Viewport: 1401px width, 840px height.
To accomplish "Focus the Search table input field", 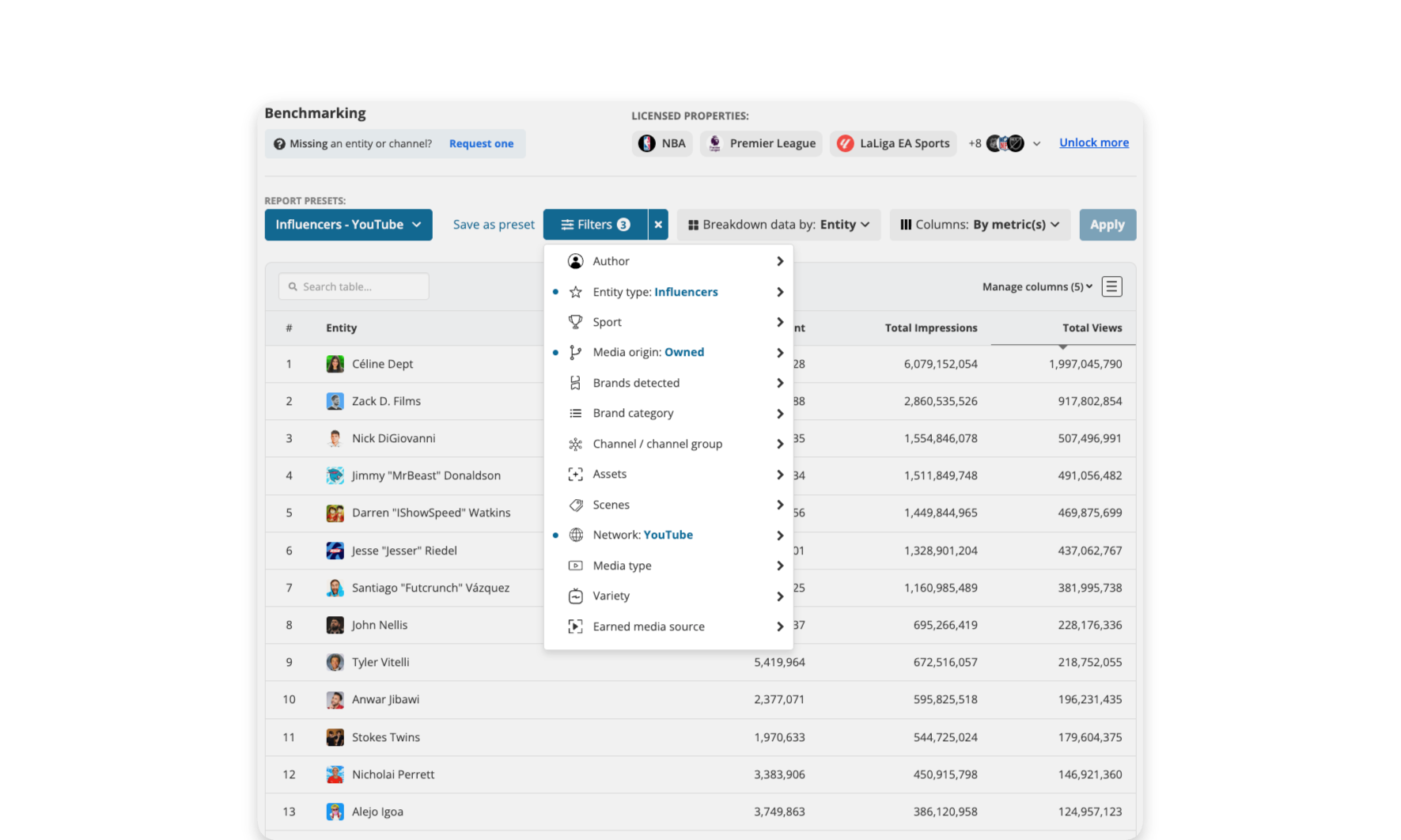I will (x=354, y=286).
